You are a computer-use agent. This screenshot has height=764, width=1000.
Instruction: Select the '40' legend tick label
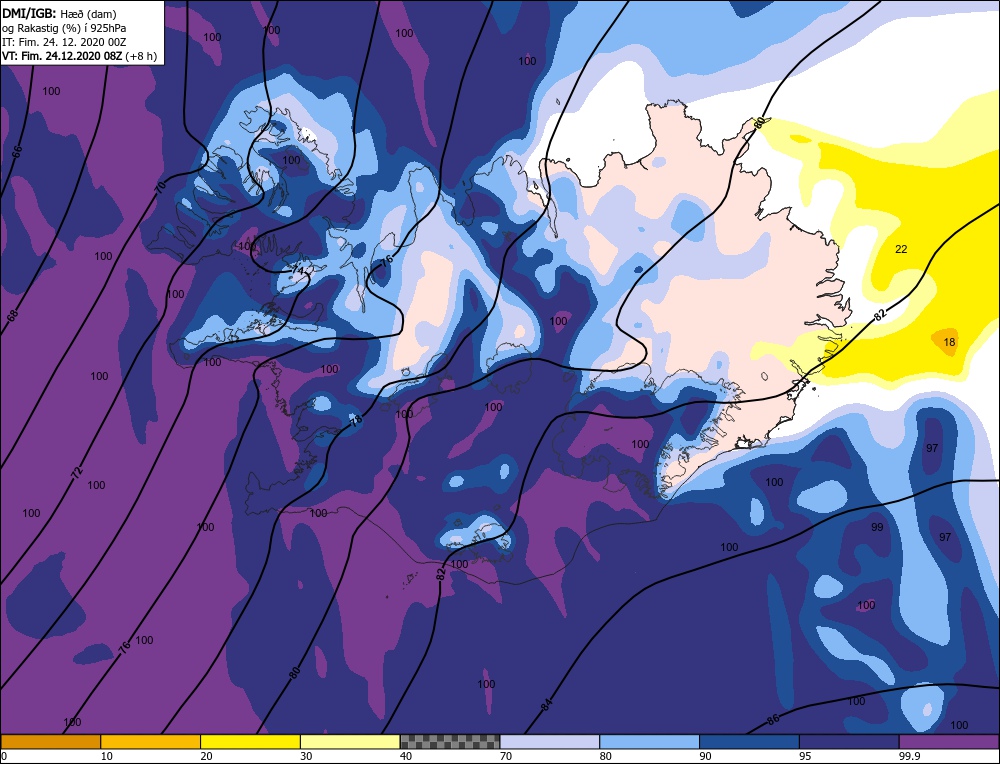pyautogui.click(x=406, y=756)
